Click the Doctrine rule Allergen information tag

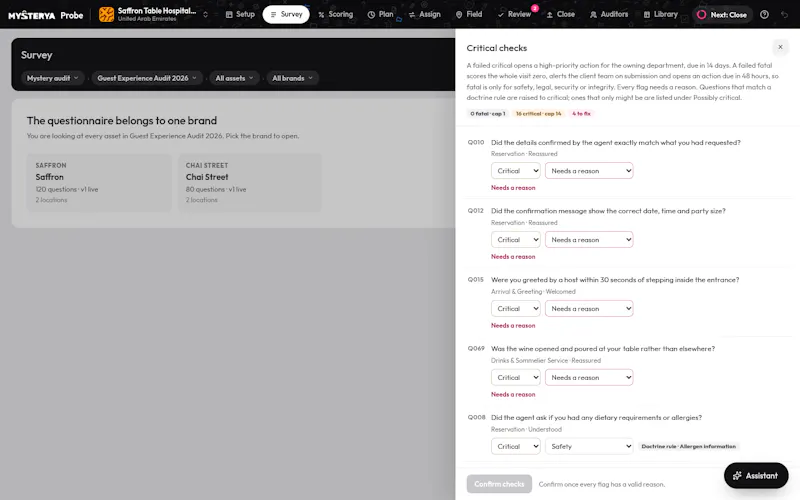tap(689, 446)
